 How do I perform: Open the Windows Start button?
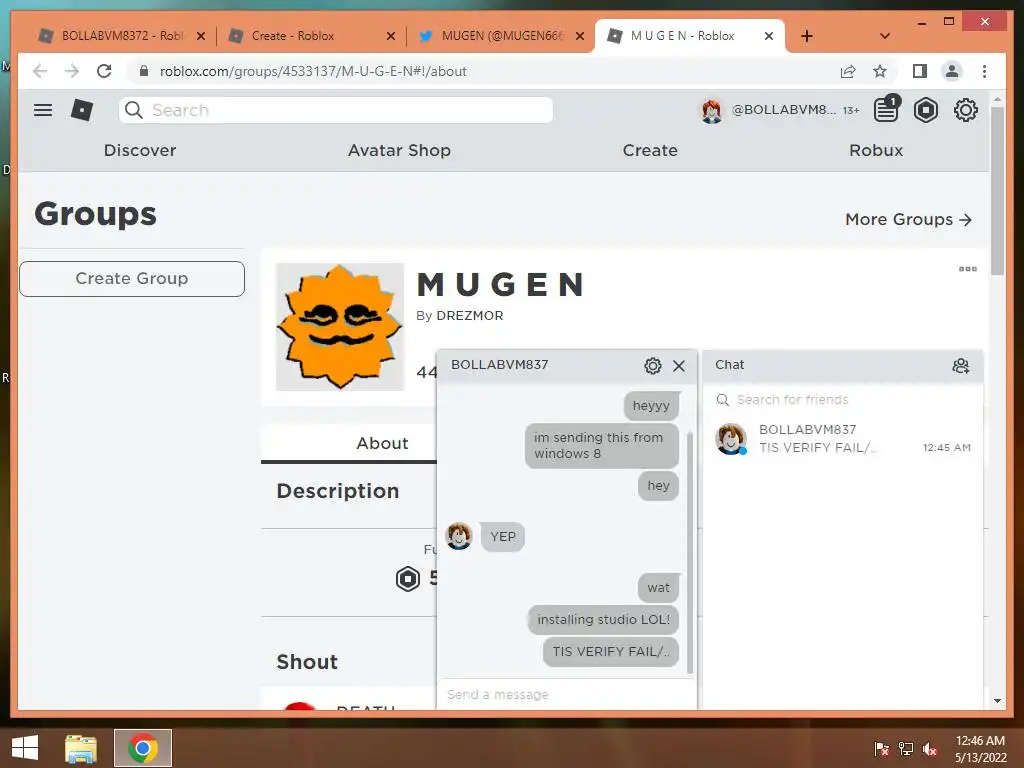coord(25,748)
